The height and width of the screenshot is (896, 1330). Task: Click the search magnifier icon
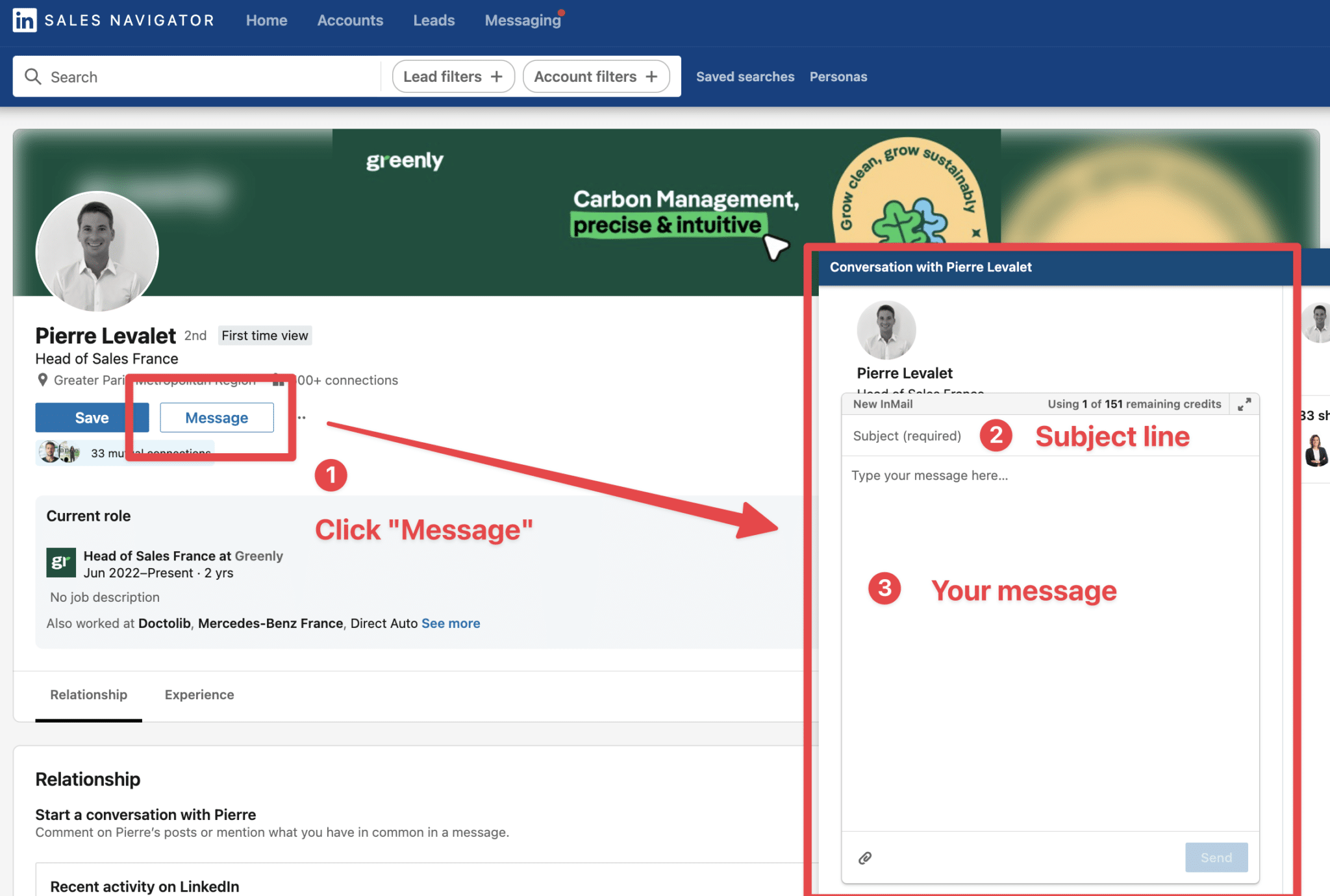pos(33,76)
